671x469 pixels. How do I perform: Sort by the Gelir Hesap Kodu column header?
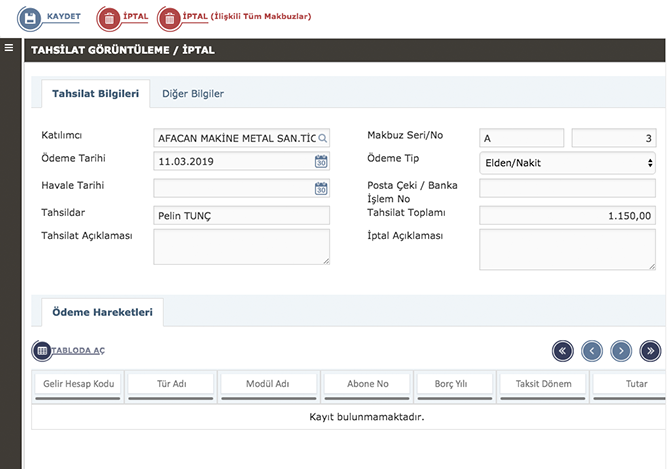click(76, 384)
